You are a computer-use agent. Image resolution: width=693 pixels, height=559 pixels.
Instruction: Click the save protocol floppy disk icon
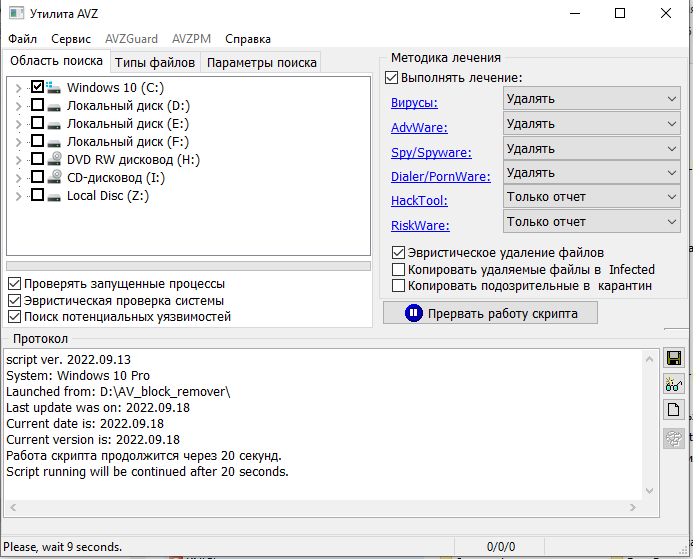(674, 358)
